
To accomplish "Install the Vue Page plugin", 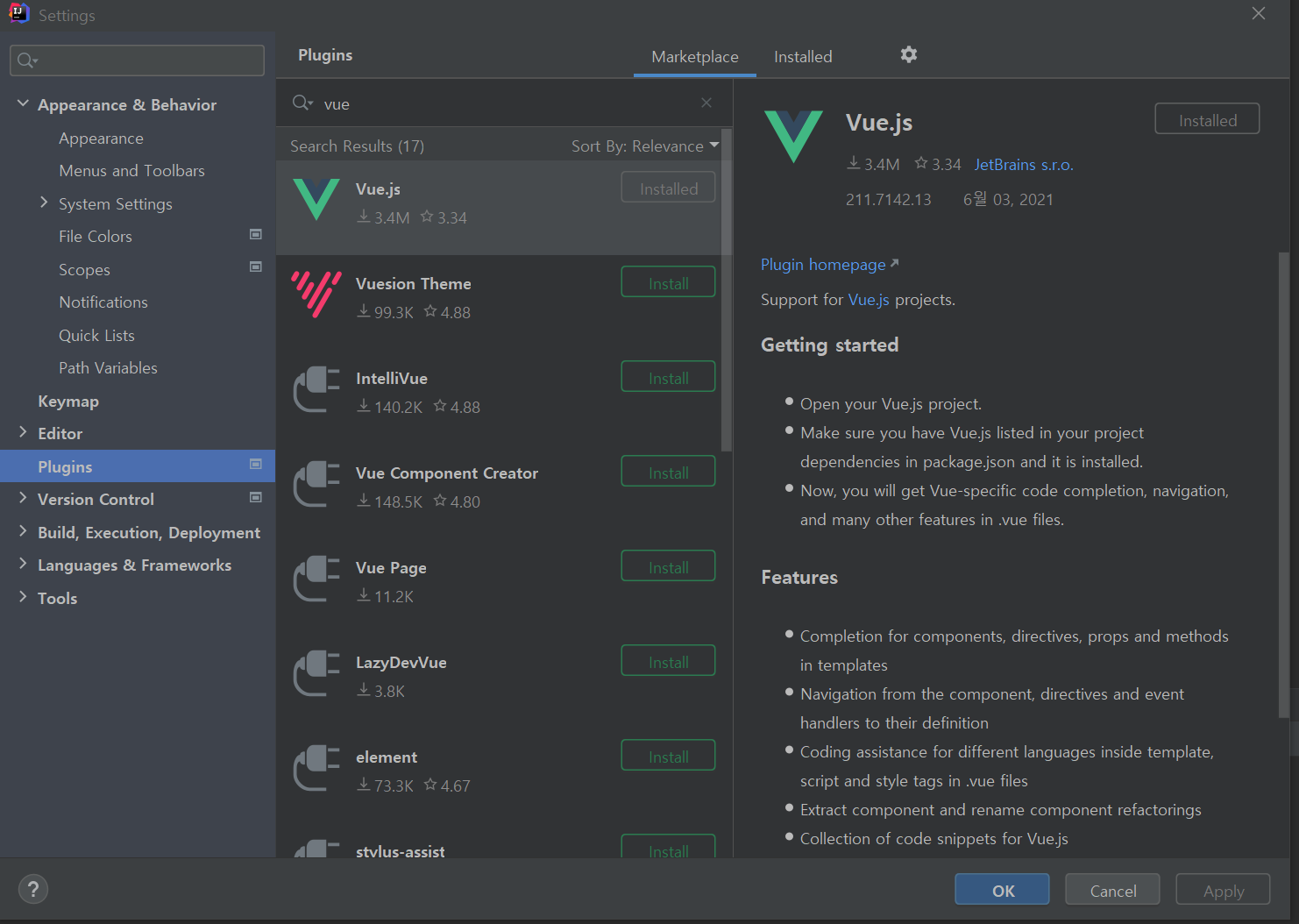I will (x=668, y=566).
